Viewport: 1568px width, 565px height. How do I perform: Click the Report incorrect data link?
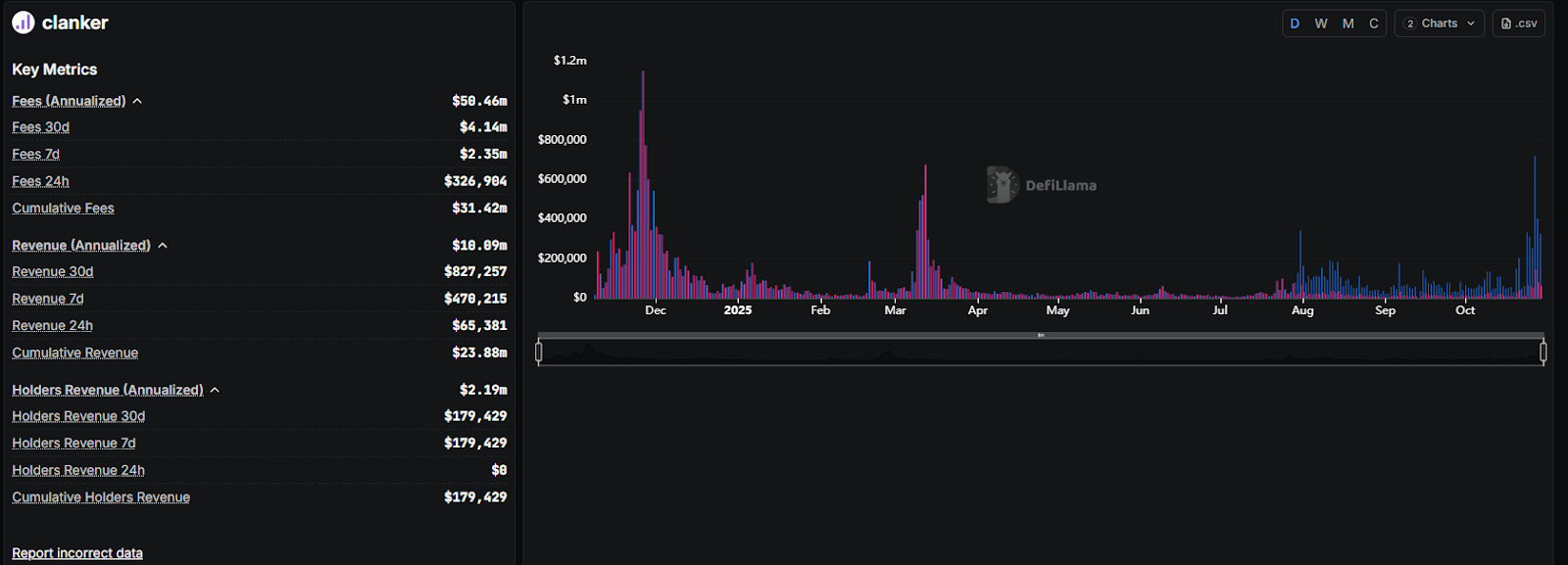point(77,553)
